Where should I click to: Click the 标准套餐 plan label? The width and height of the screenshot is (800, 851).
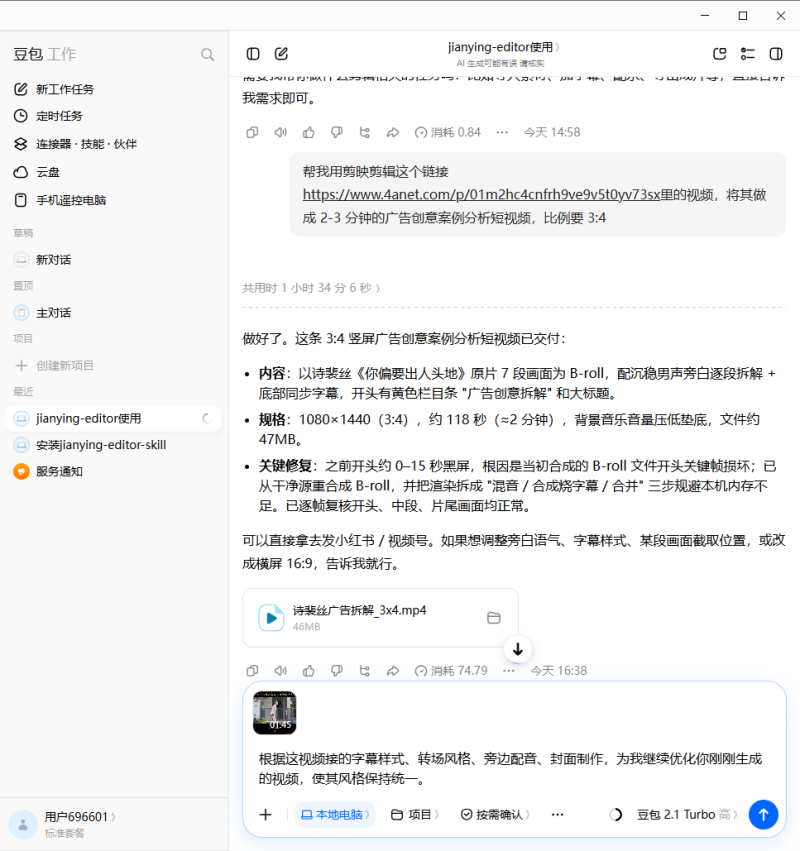point(65,833)
